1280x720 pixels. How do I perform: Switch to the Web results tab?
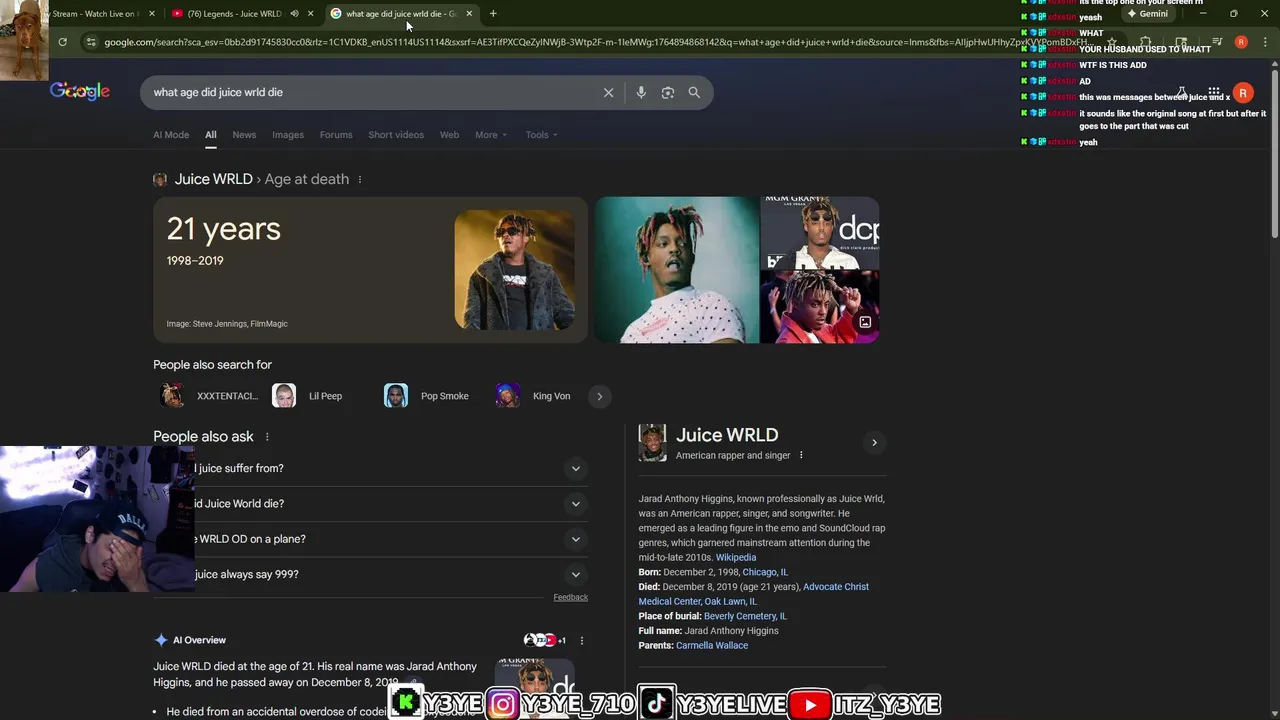[450, 135]
